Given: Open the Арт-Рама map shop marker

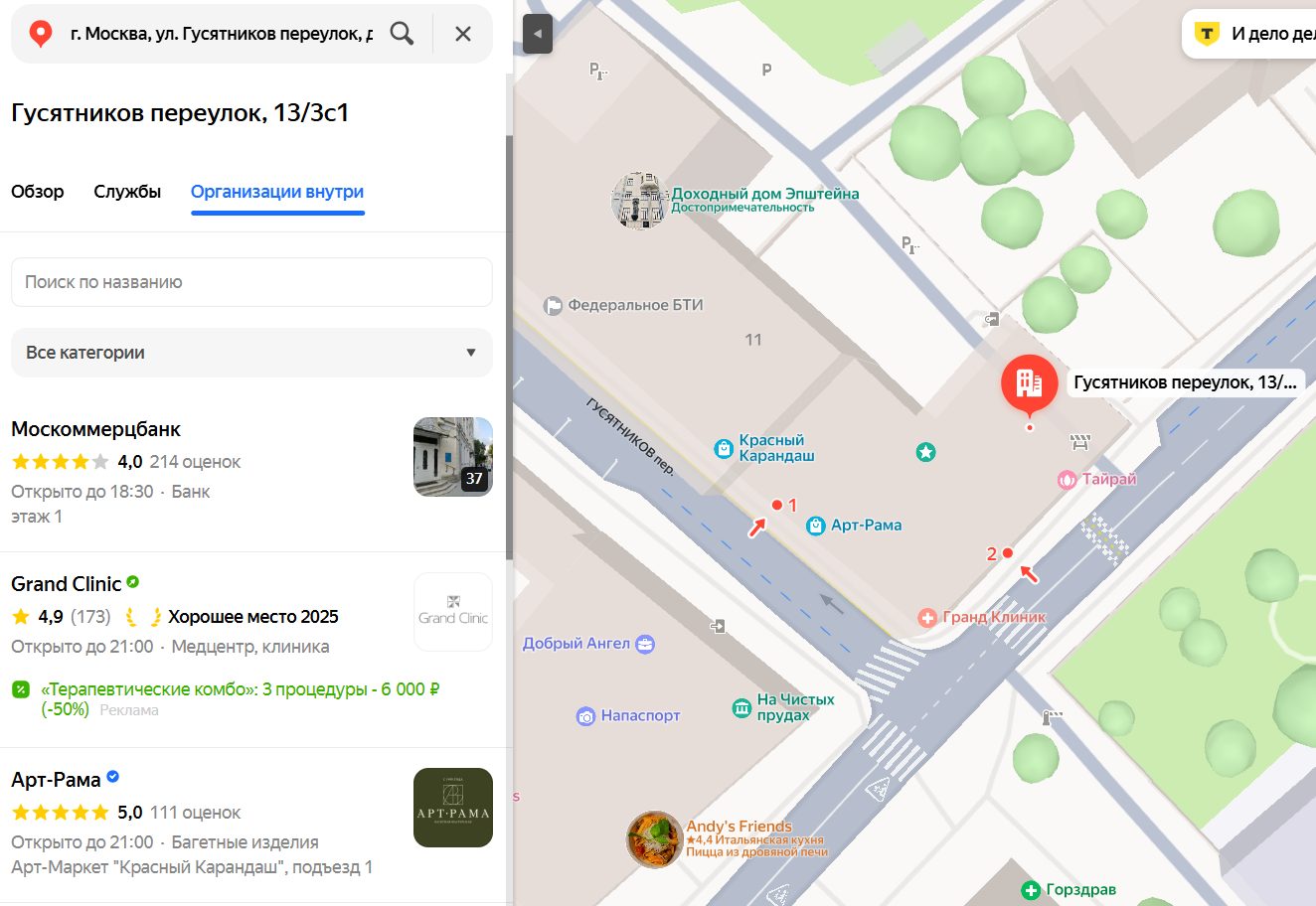Looking at the screenshot, I should [x=816, y=526].
